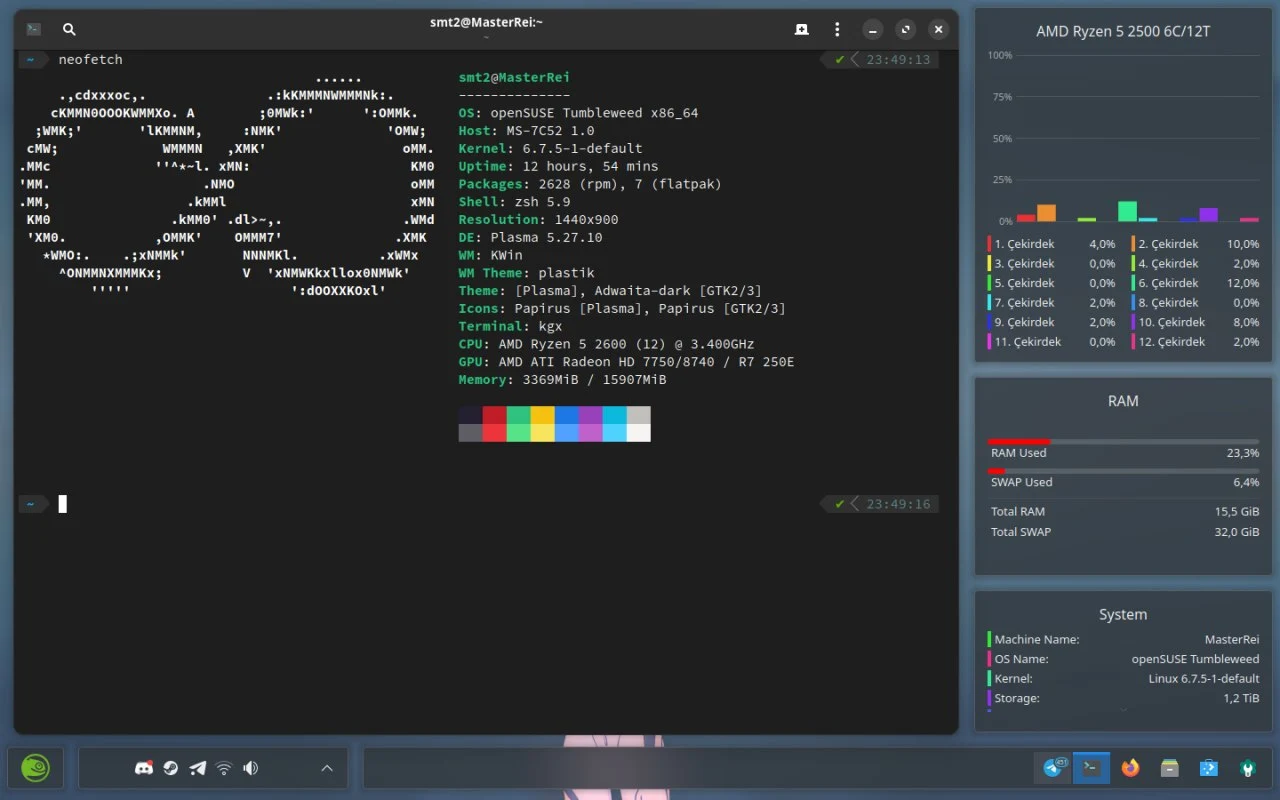
Task: Click the green smt2@MasterRei header in neofetch
Action: 514,77
